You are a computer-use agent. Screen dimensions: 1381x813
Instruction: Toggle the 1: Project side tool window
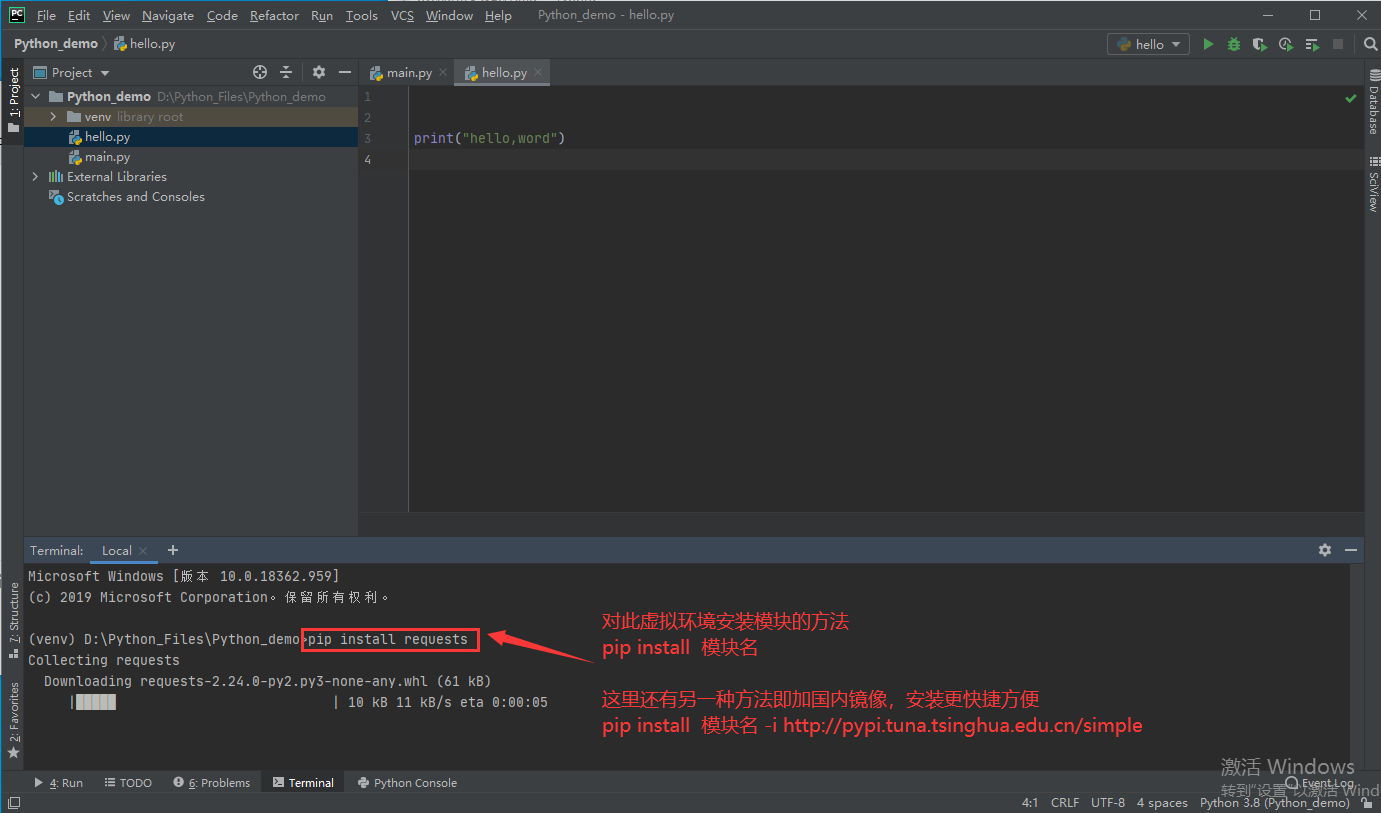[13, 100]
